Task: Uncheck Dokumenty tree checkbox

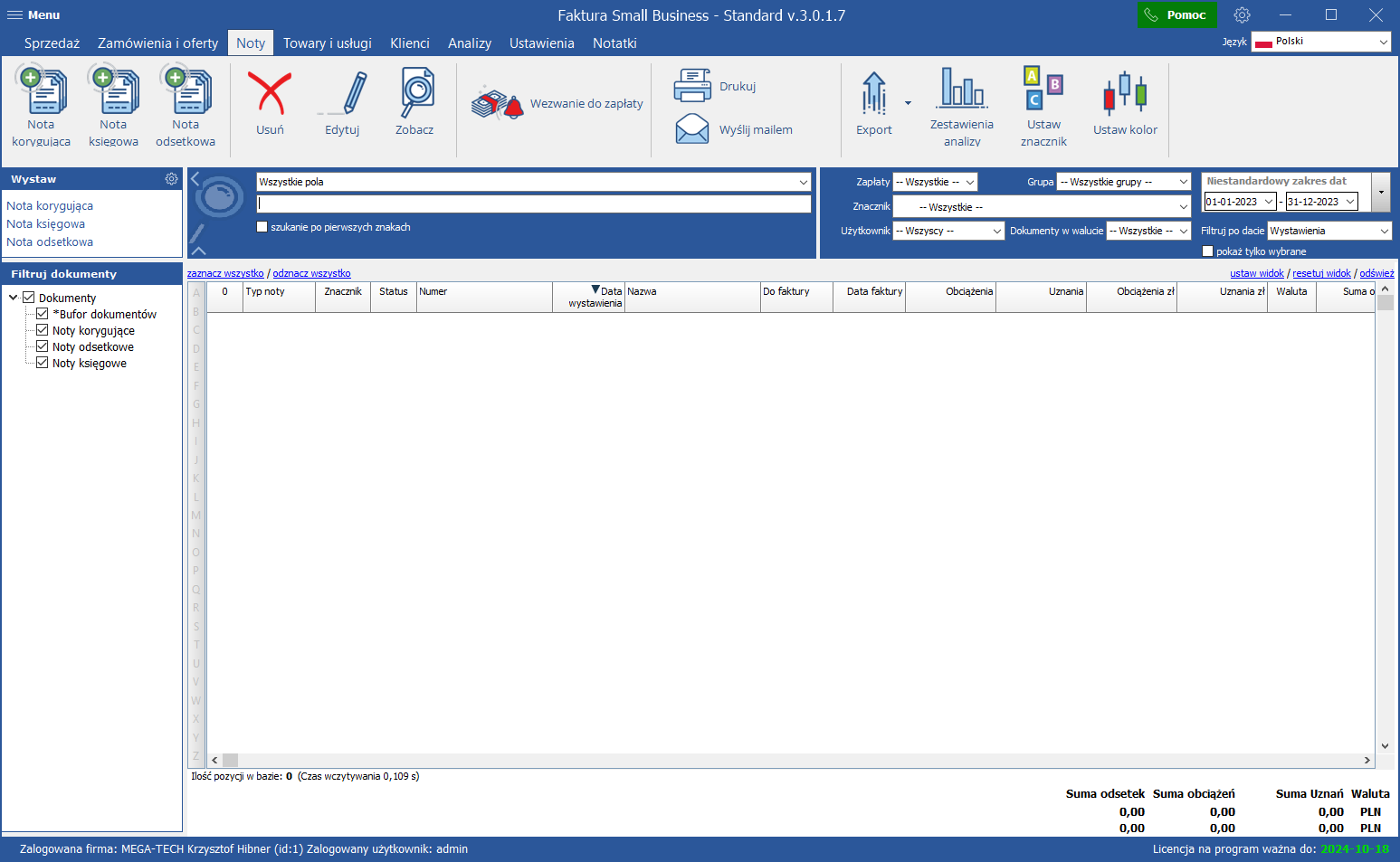Action: (x=29, y=298)
